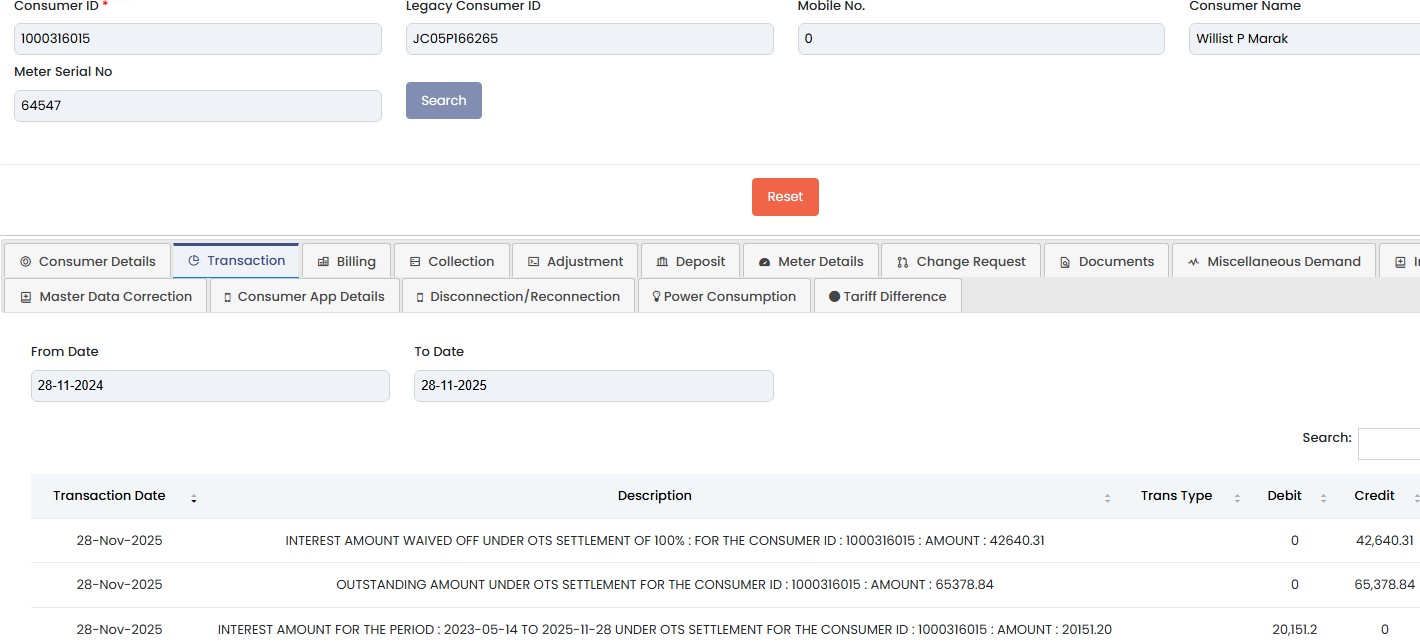Open the Miscellaneous Demand tab
1420x643 pixels.
pos(1273,261)
